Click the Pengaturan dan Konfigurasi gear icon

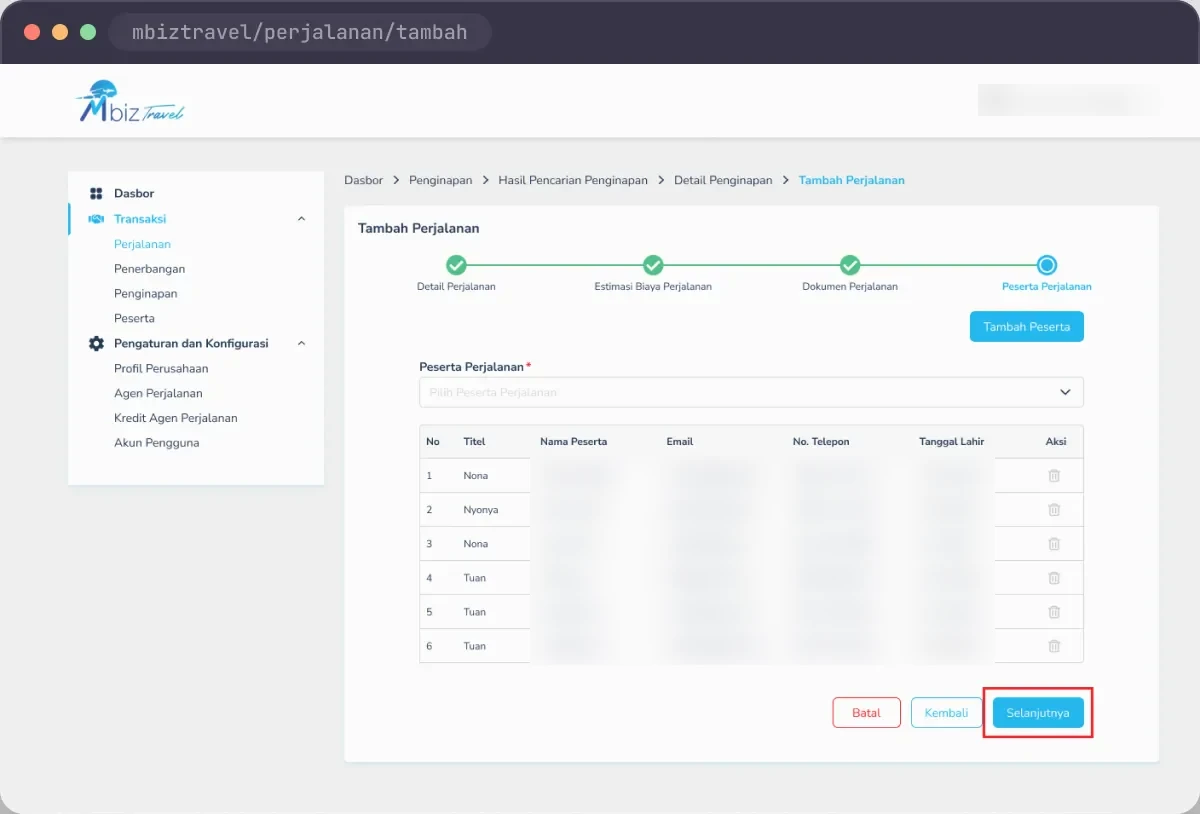point(96,343)
